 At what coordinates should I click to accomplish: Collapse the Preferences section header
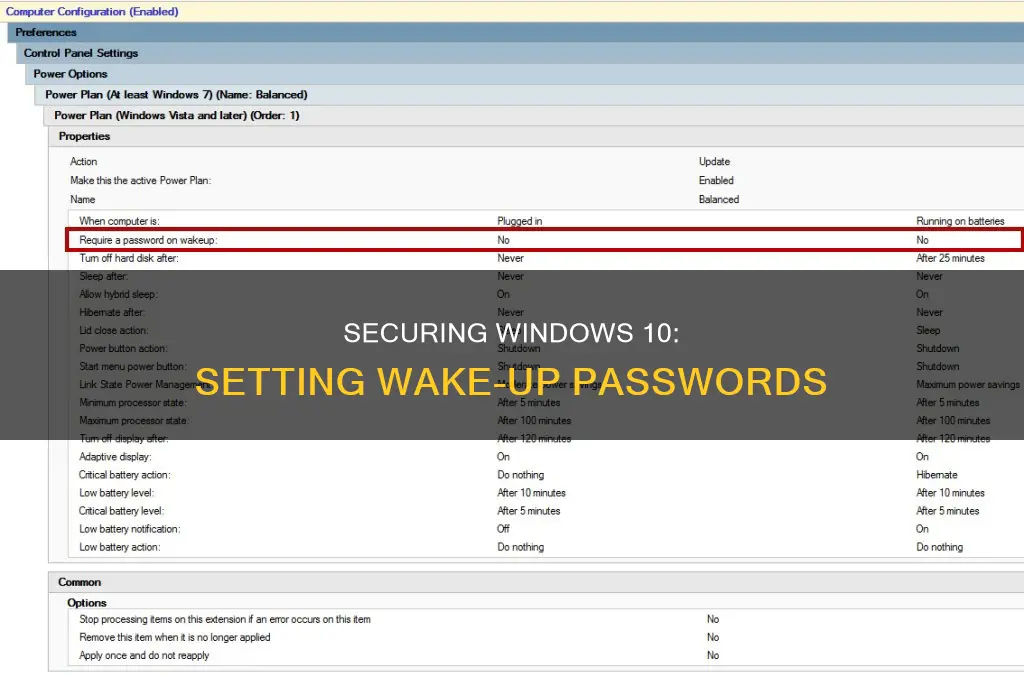[516, 32]
